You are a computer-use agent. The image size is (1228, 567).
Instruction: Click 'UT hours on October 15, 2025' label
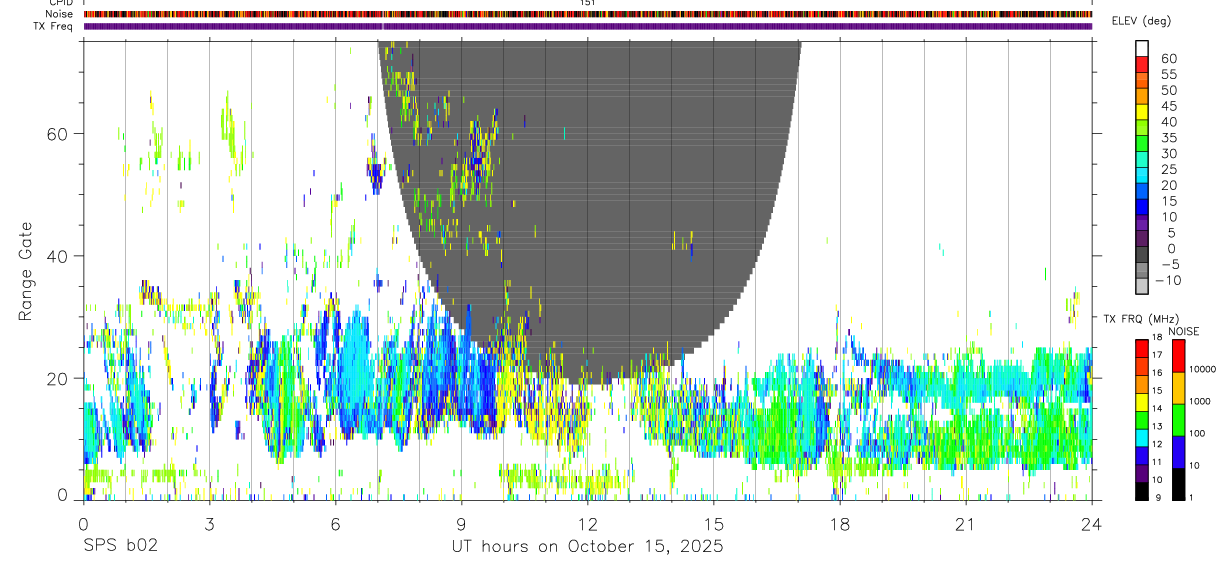coord(587,547)
